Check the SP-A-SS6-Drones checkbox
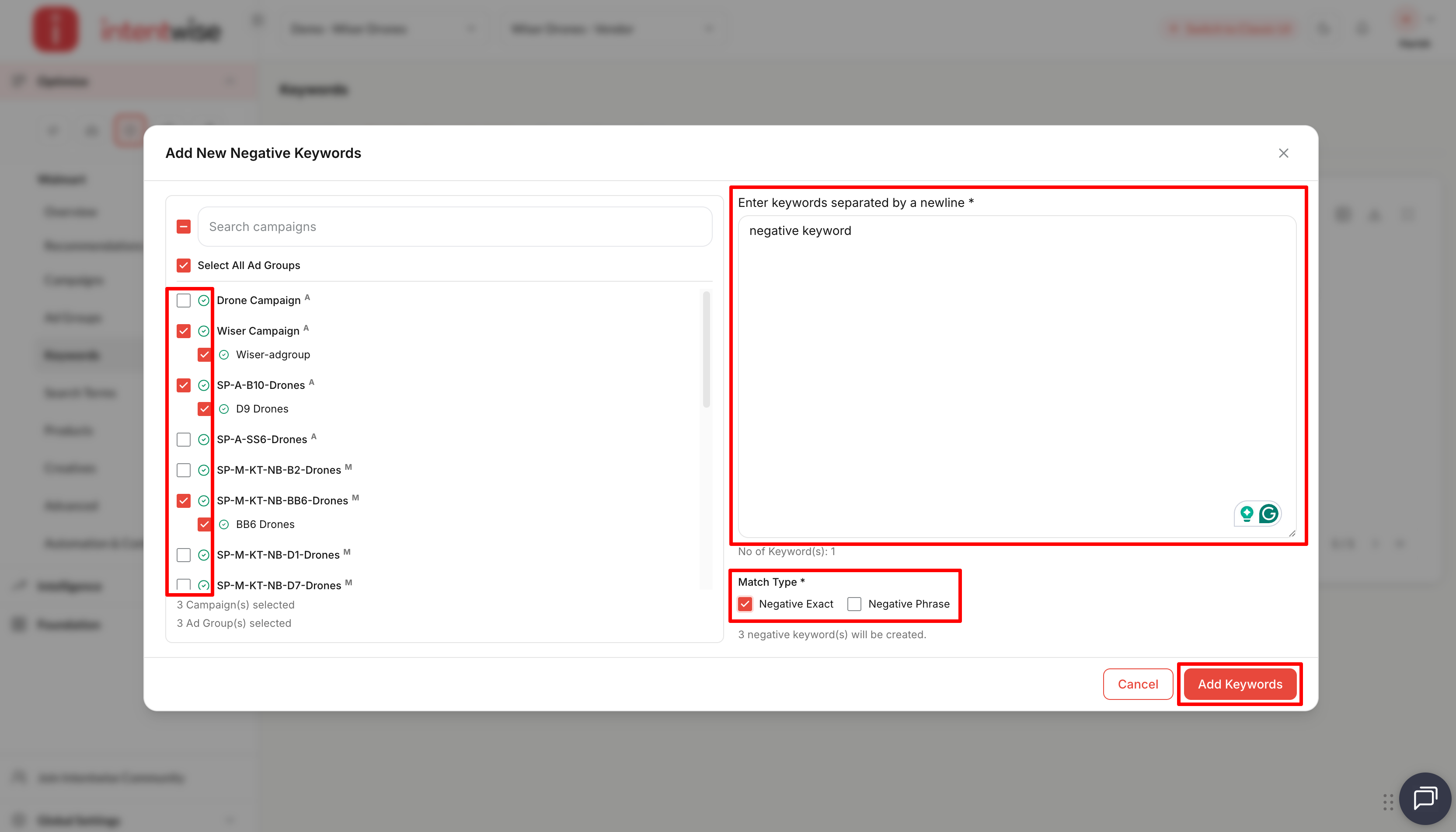Viewport: 1456px width, 832px height. click(x=183, y=440)
